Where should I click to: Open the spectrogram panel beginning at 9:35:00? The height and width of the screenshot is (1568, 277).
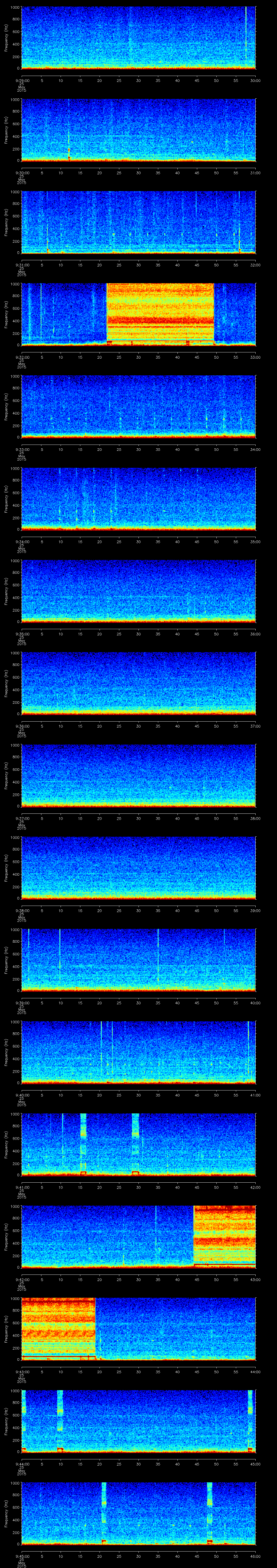(x=138, y=590)
